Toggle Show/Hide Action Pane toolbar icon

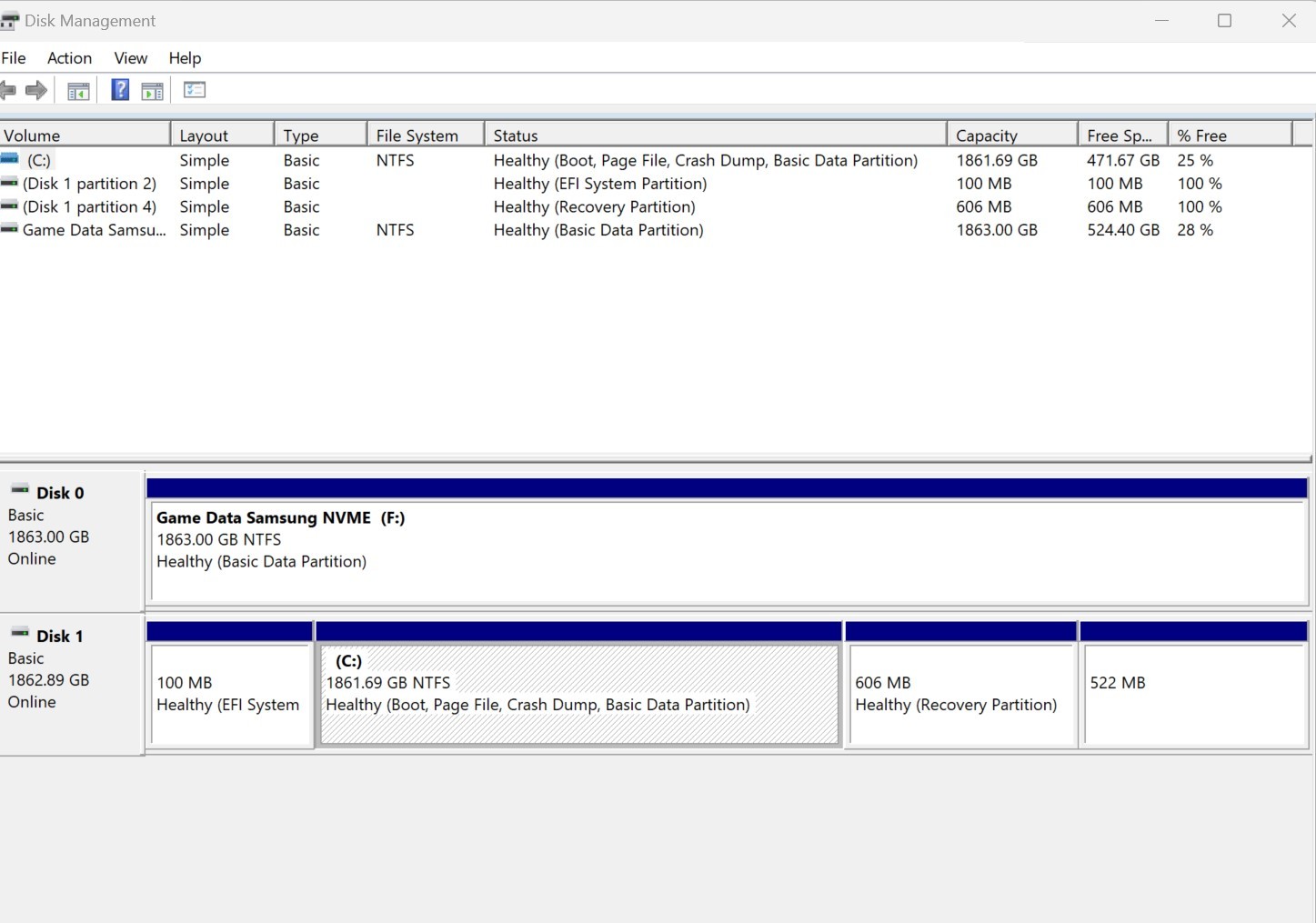coord(153,91)
